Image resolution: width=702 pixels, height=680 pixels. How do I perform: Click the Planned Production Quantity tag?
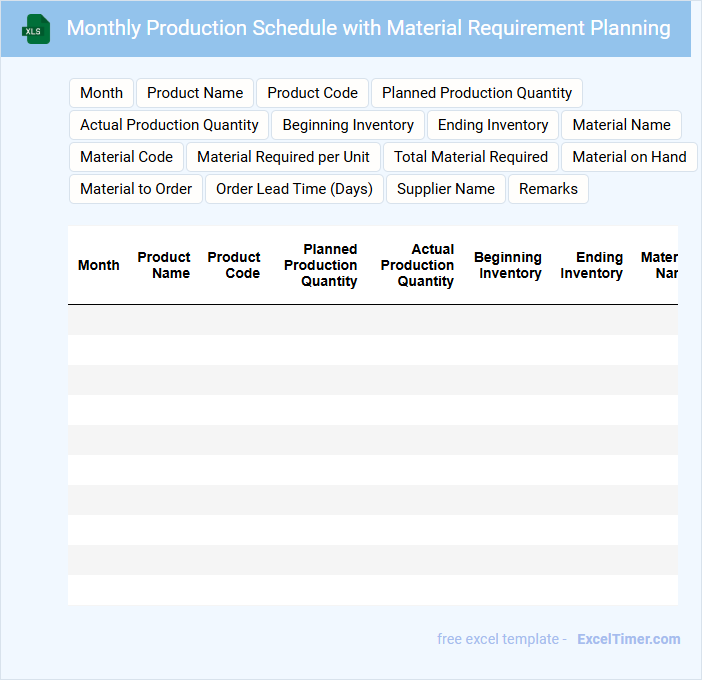(x=477, y=93)
